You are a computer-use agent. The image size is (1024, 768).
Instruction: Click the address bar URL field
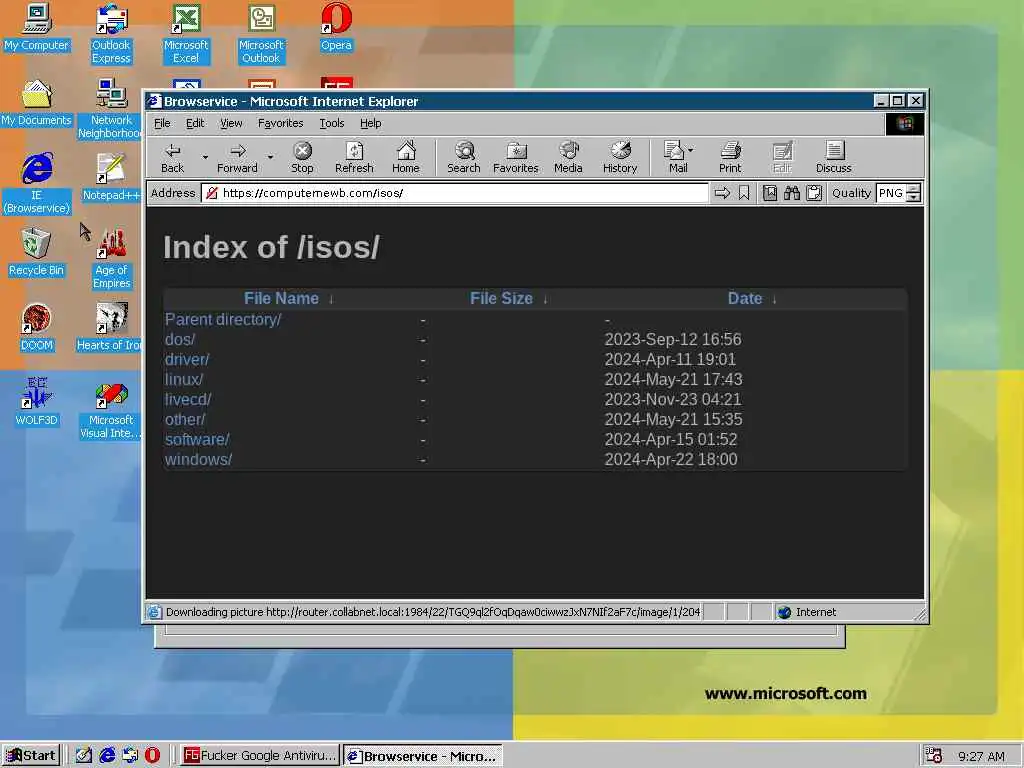click(455, 193)
